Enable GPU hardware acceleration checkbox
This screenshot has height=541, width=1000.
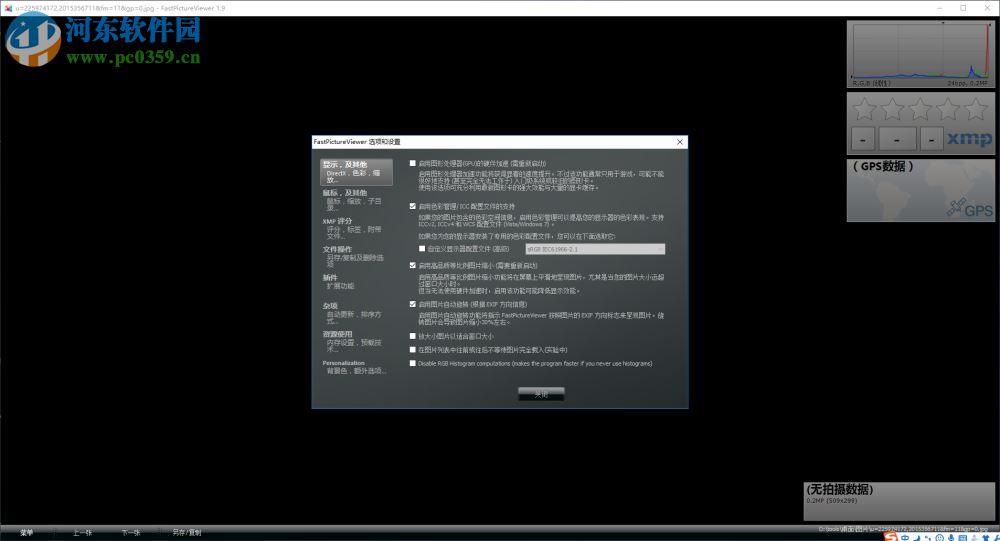(x=413, y=163)
